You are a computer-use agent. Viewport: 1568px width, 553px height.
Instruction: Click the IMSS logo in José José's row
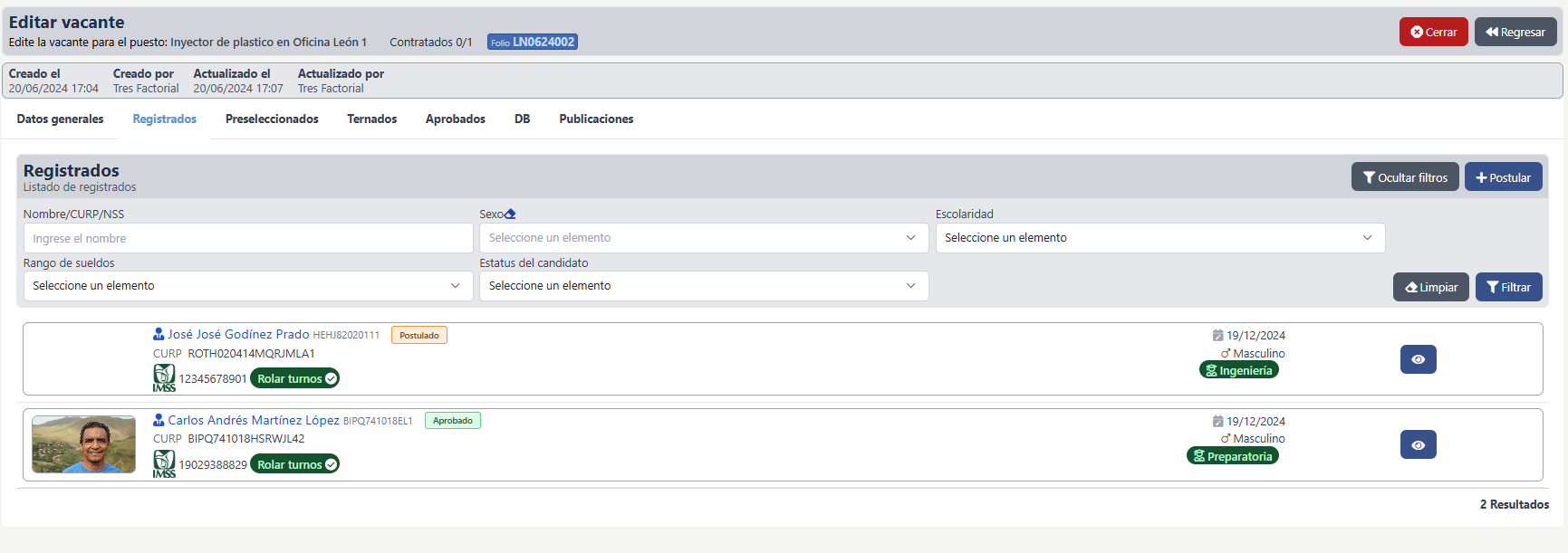pyautogui.click(x=164, y=377)
